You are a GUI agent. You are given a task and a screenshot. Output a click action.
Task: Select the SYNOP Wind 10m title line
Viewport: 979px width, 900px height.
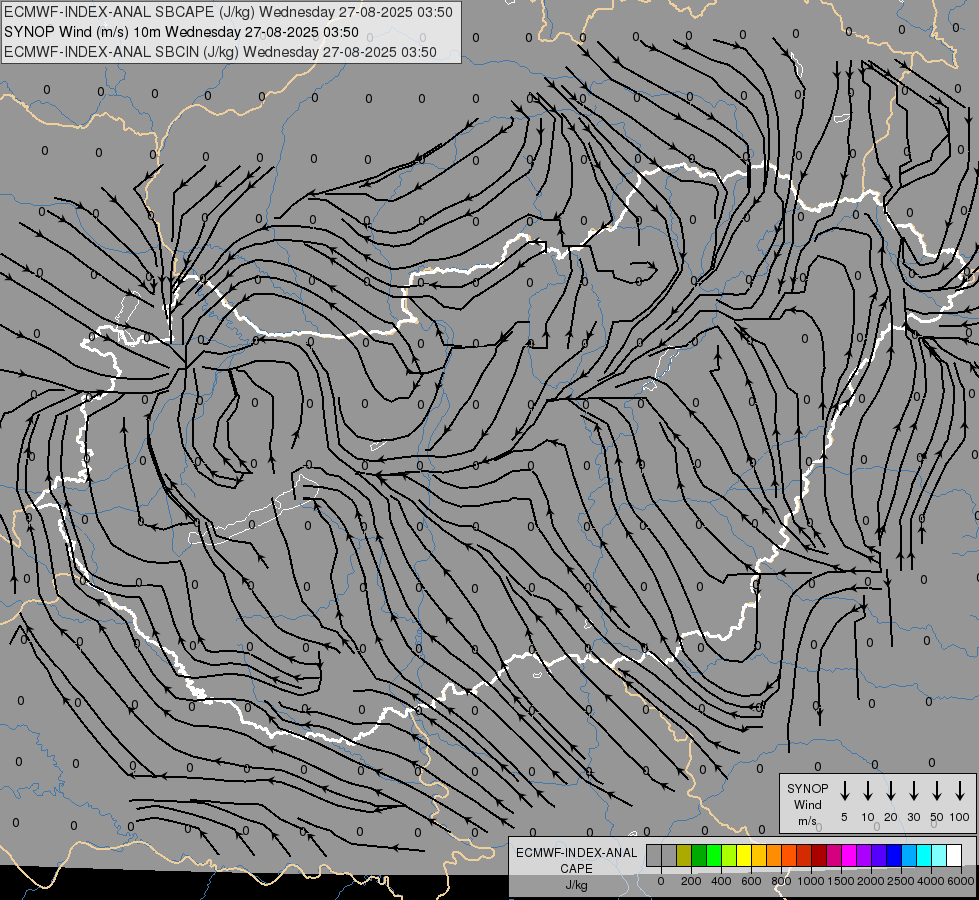click(181, 32)
